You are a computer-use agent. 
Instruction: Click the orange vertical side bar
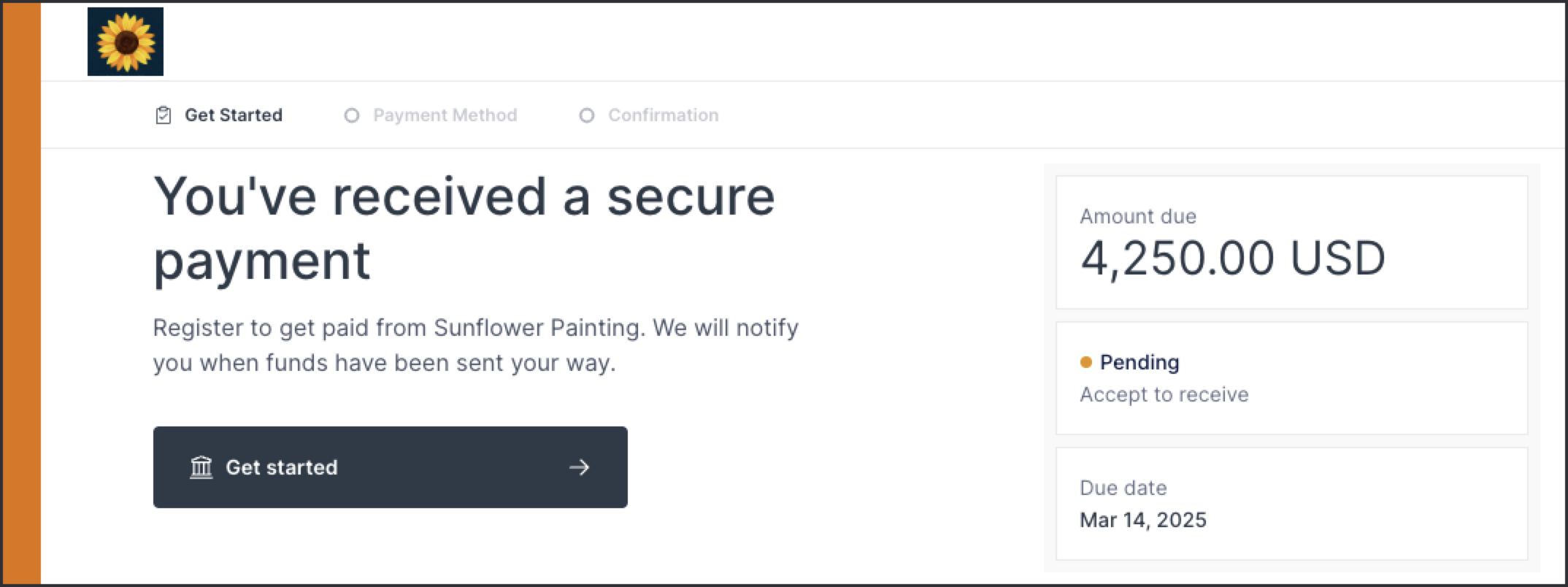[22, 293]
